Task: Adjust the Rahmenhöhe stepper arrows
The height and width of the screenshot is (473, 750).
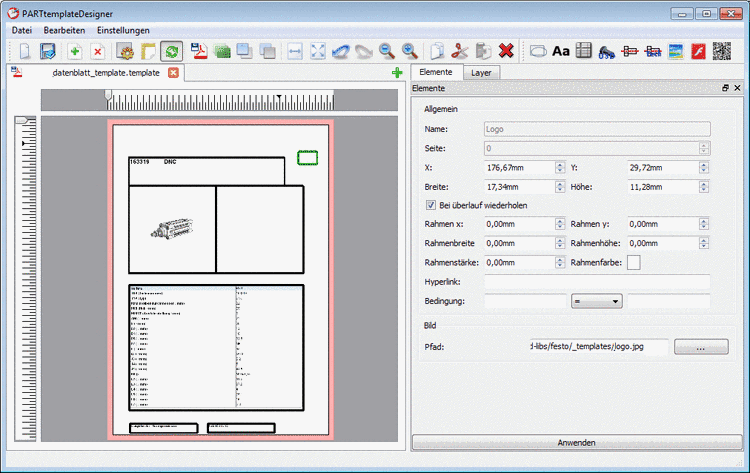Action: (704, 243)
